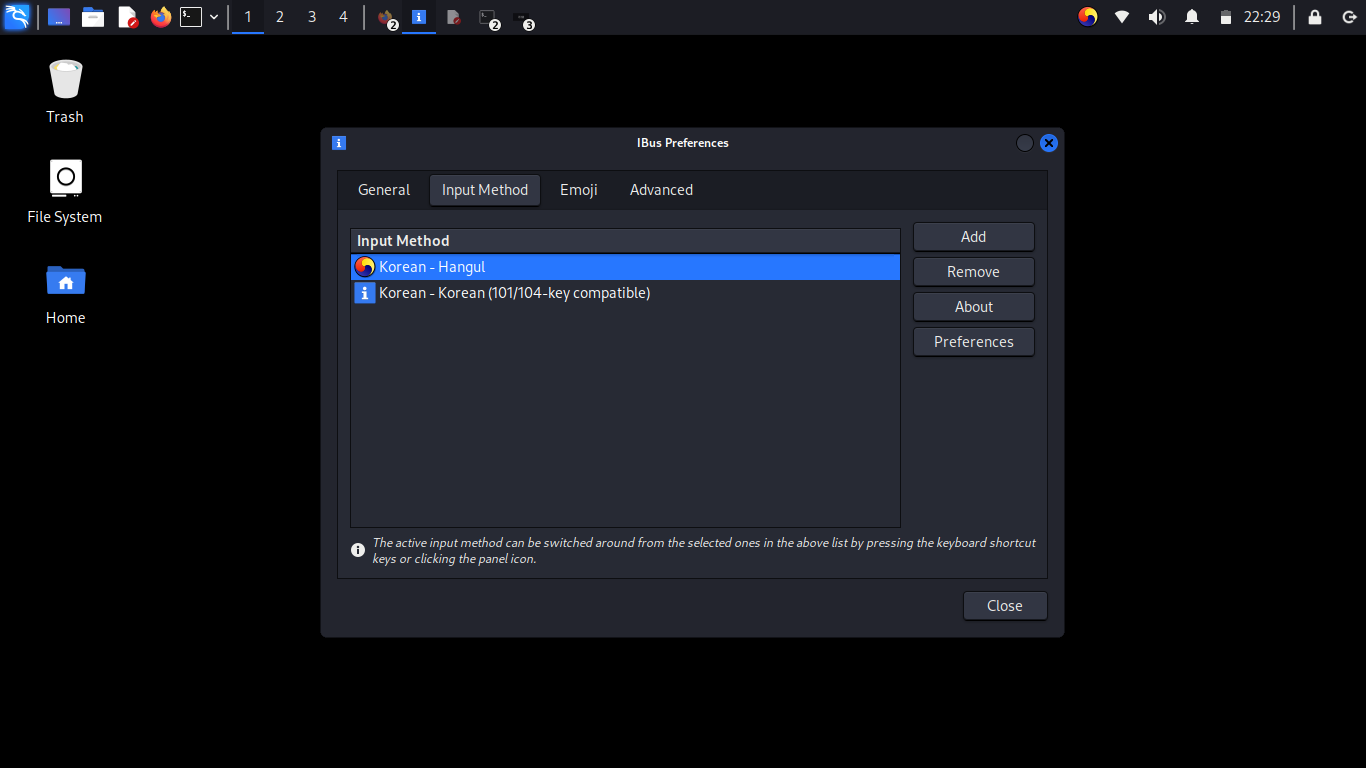This screenshot has width=1366, height=768.
Task: Open the file manager from the panel
Action: point(93,17)
